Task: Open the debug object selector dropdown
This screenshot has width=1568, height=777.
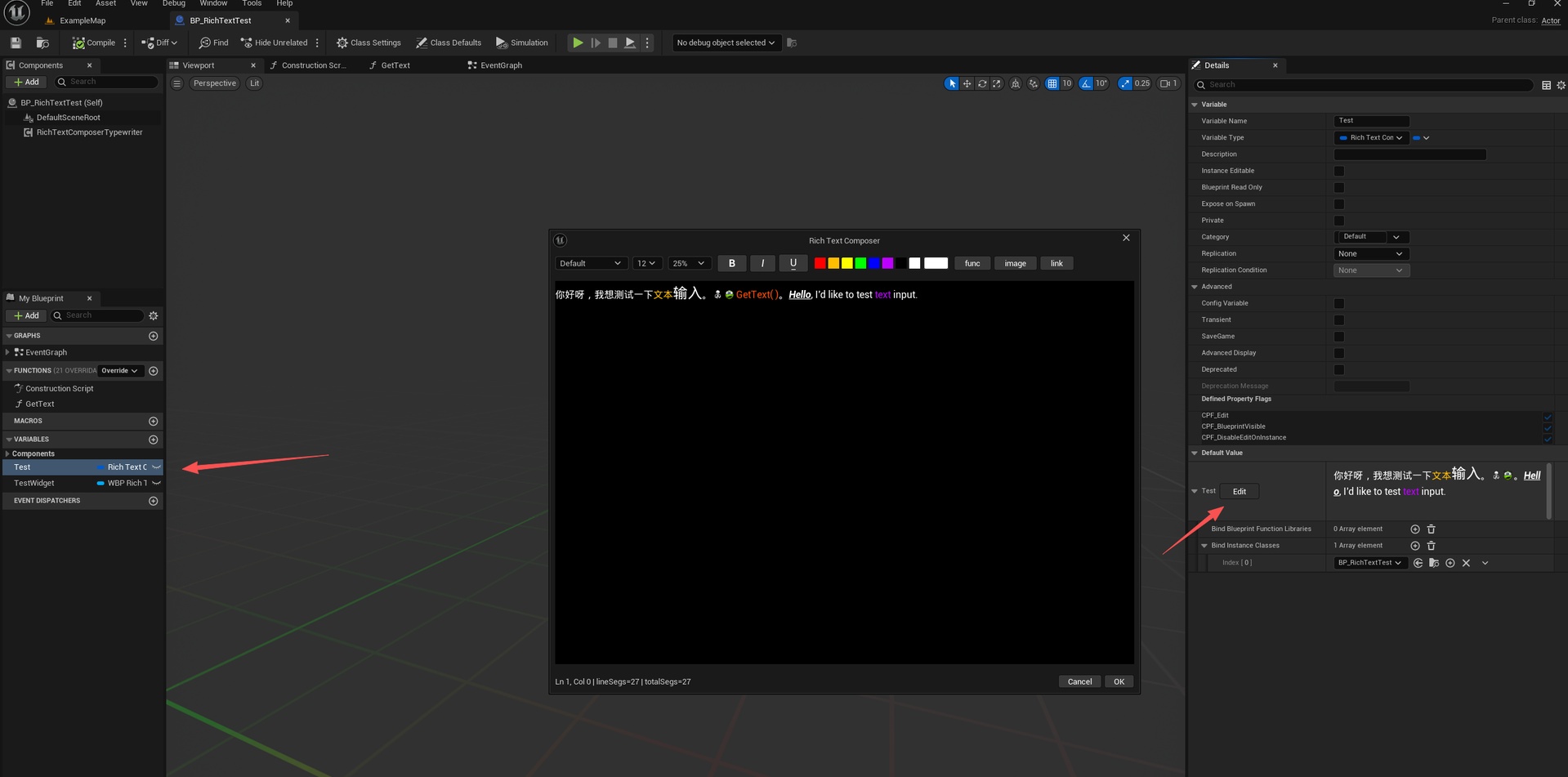Action: (x=726, y=42)
